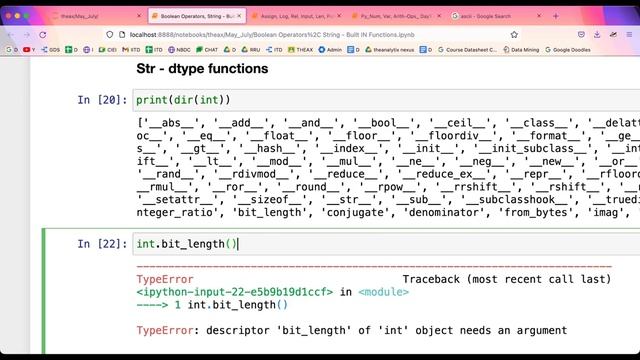Click '__init_subclass__' in the output

[x=533, y=149]
